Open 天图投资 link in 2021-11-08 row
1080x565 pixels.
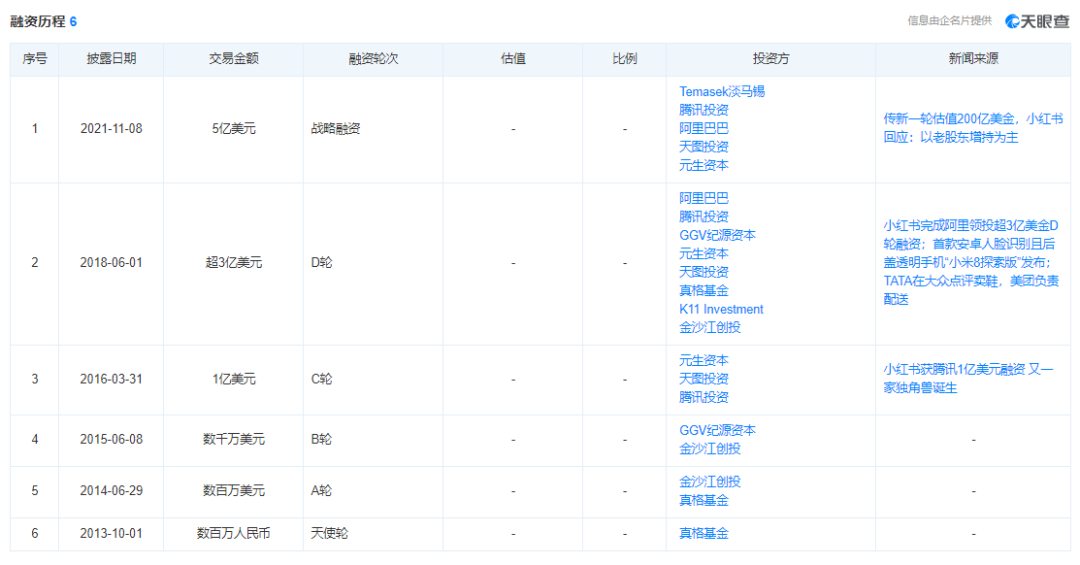pyautogui.click(x=703, y=147)
